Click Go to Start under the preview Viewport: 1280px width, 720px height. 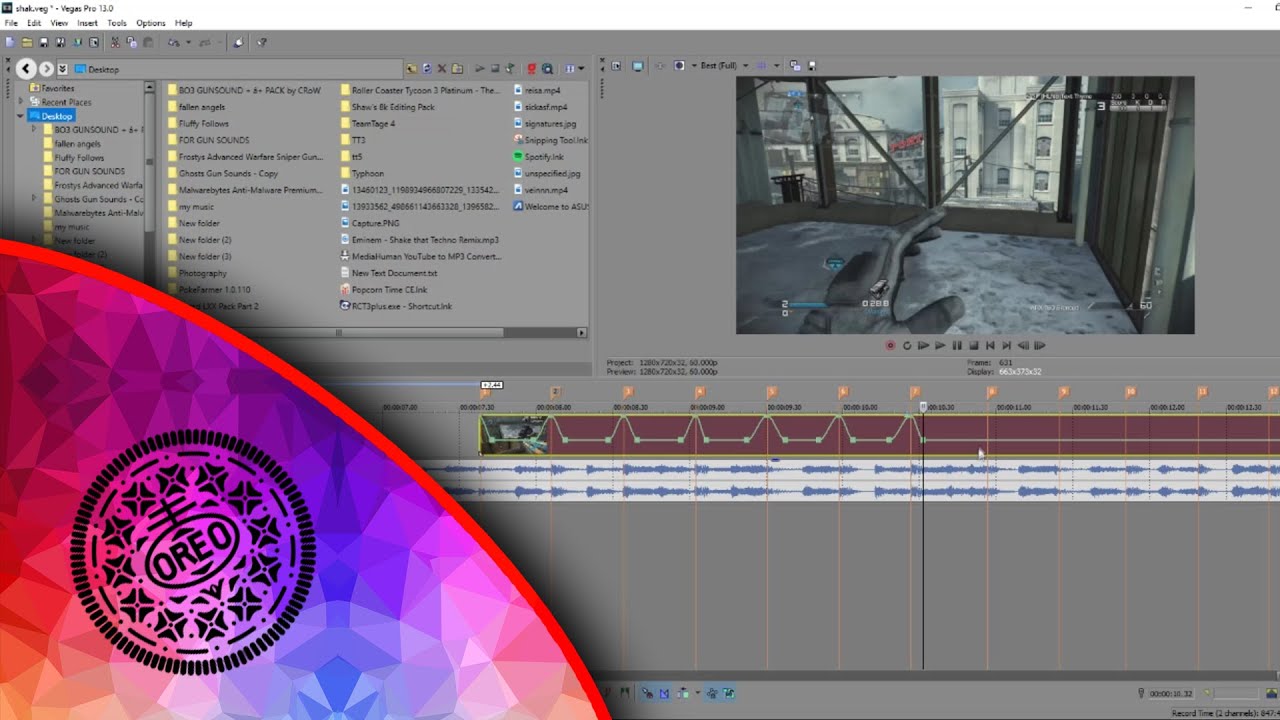tap(990, 345)
